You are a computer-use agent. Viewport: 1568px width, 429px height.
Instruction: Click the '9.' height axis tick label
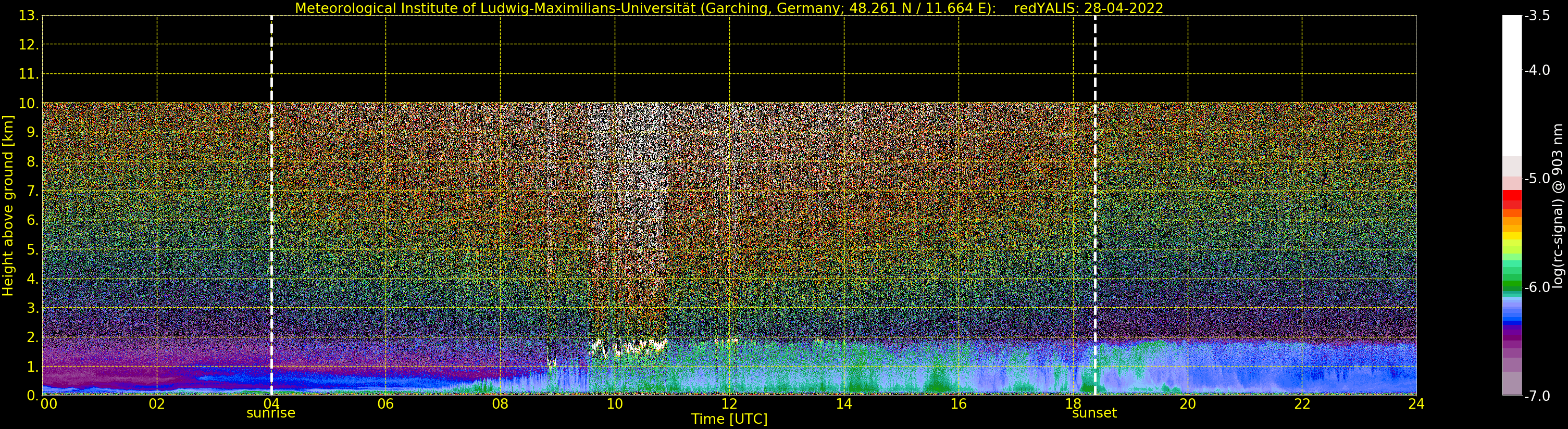click(x=32, y=133)
